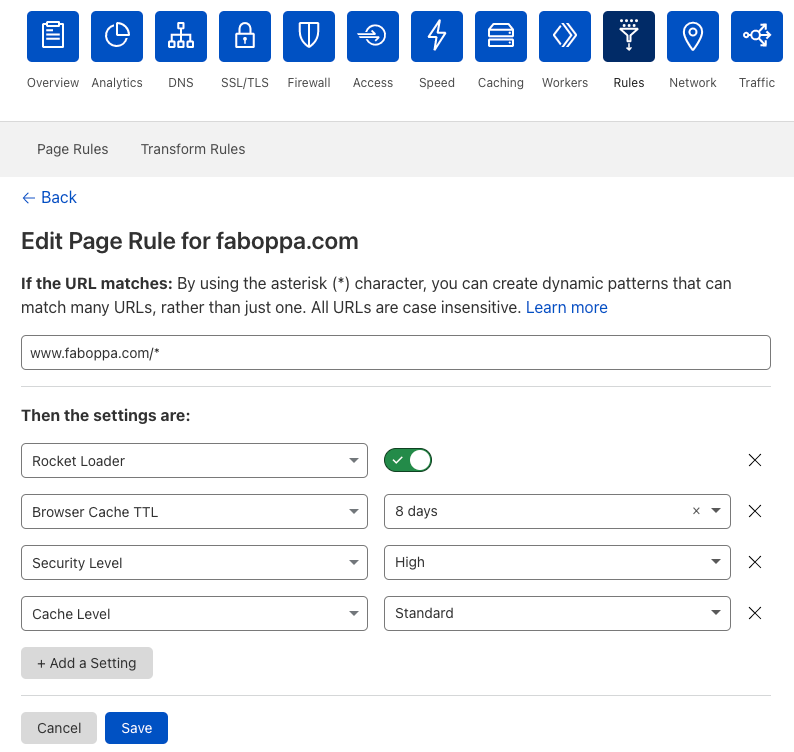Clear the 8 days value with small x
Screen dimensions: 794x752
pos(696,511)
